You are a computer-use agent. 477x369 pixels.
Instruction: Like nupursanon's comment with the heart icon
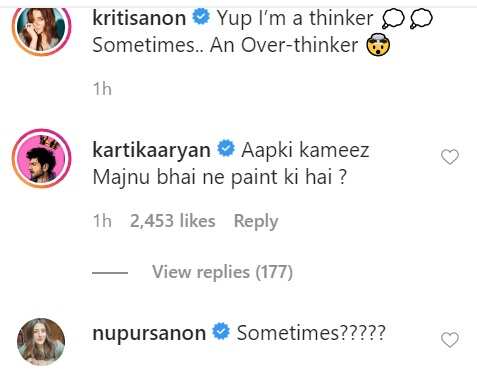click(450, 340)
